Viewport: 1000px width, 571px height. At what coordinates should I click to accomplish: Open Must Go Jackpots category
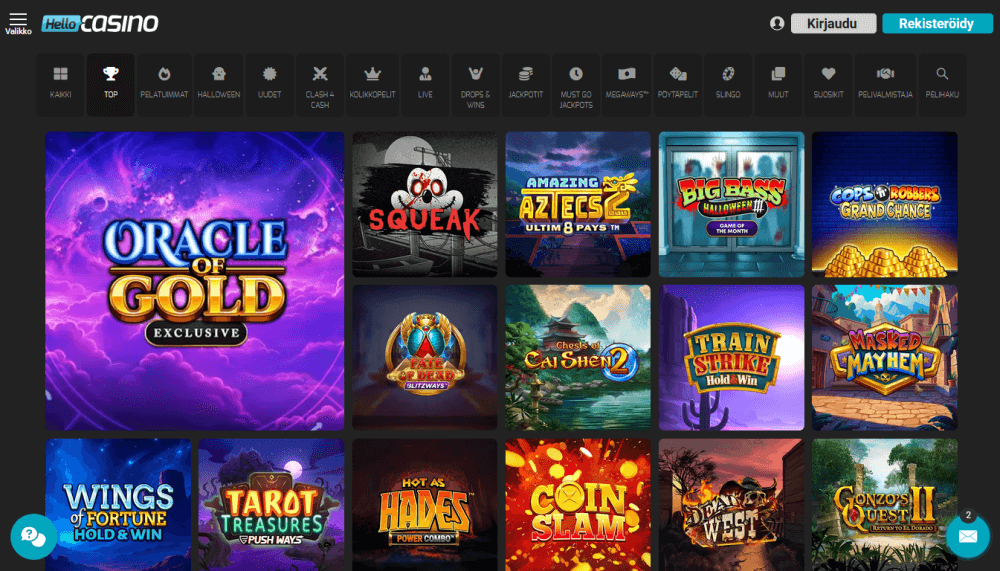pyautogui.click(x=576, y=83)
